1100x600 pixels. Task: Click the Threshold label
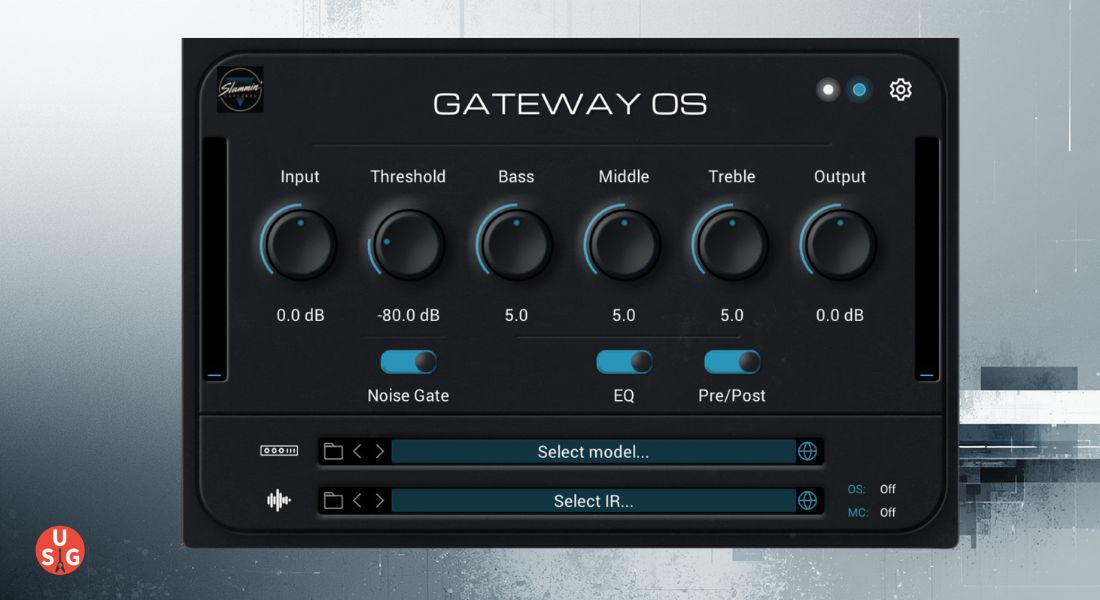[x=408, y=177]
